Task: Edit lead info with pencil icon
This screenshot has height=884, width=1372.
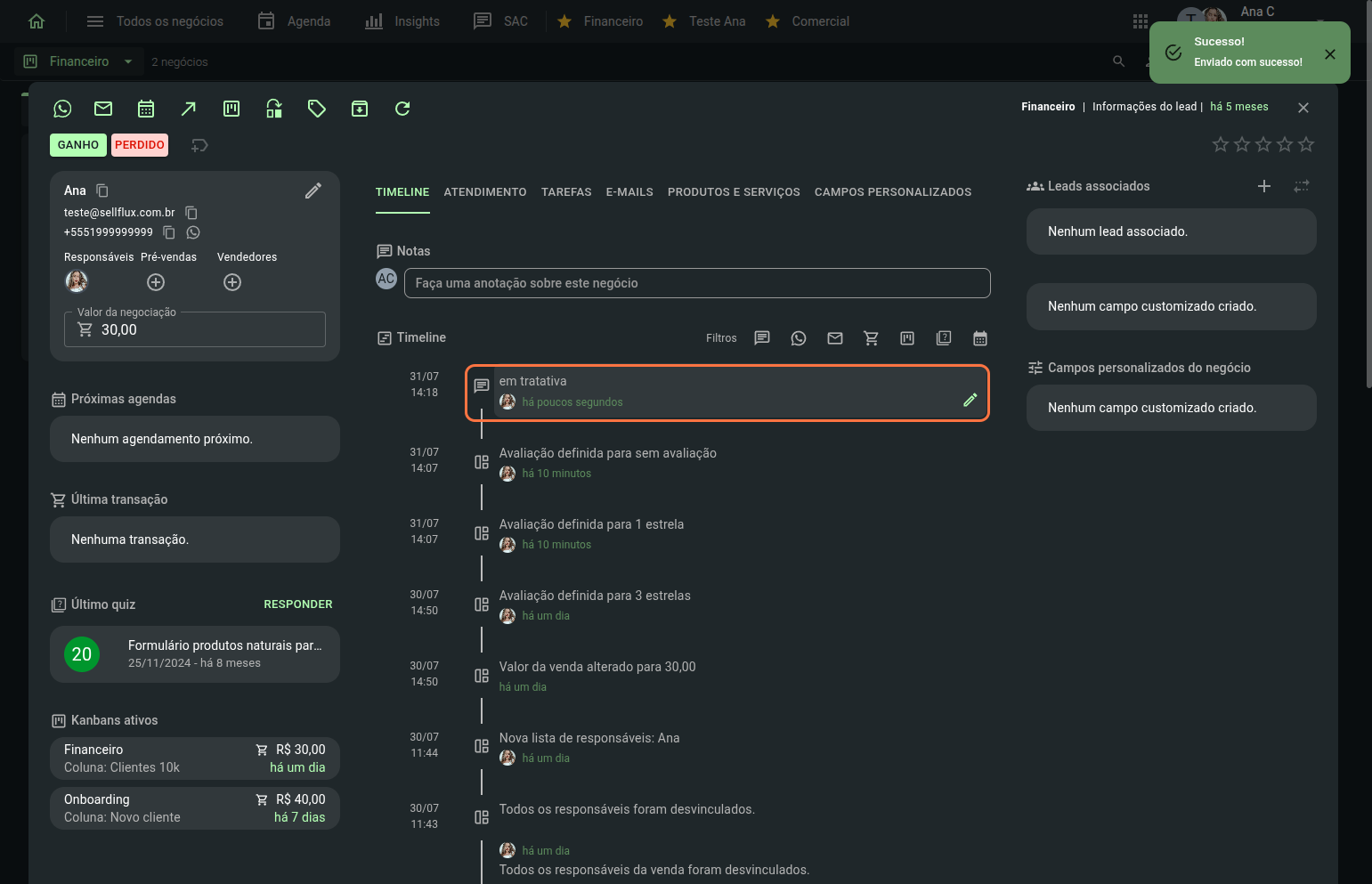Action: [313, 191]
